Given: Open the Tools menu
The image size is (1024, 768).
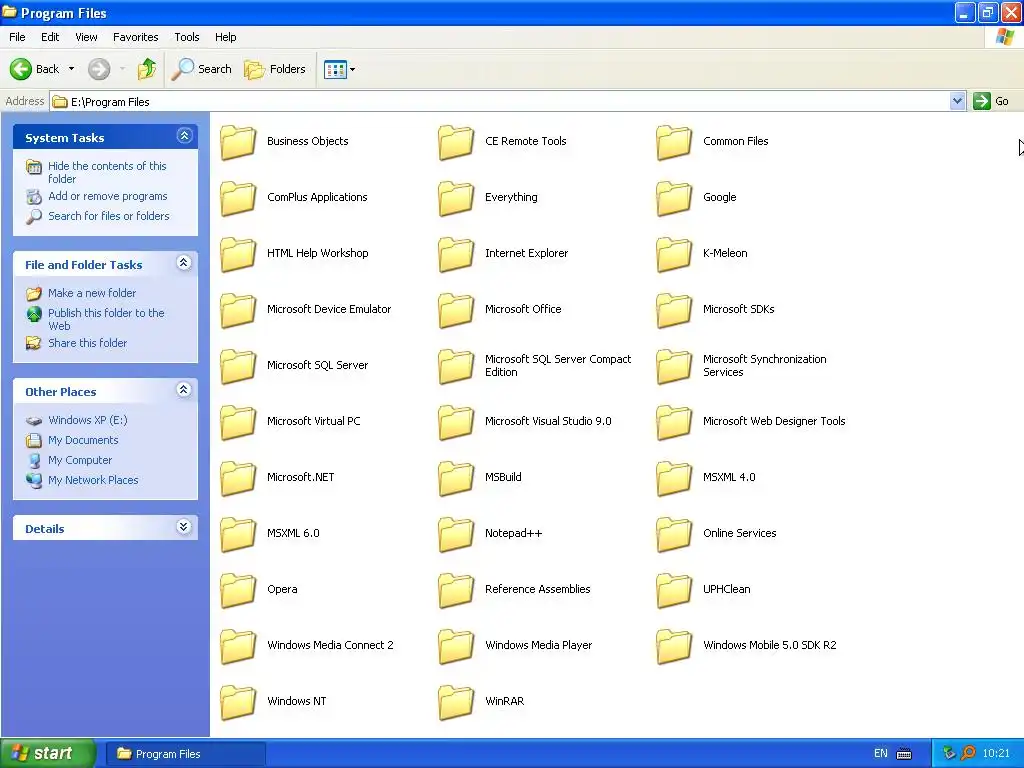Looking at the screenshot, I should tap(186, 37).
